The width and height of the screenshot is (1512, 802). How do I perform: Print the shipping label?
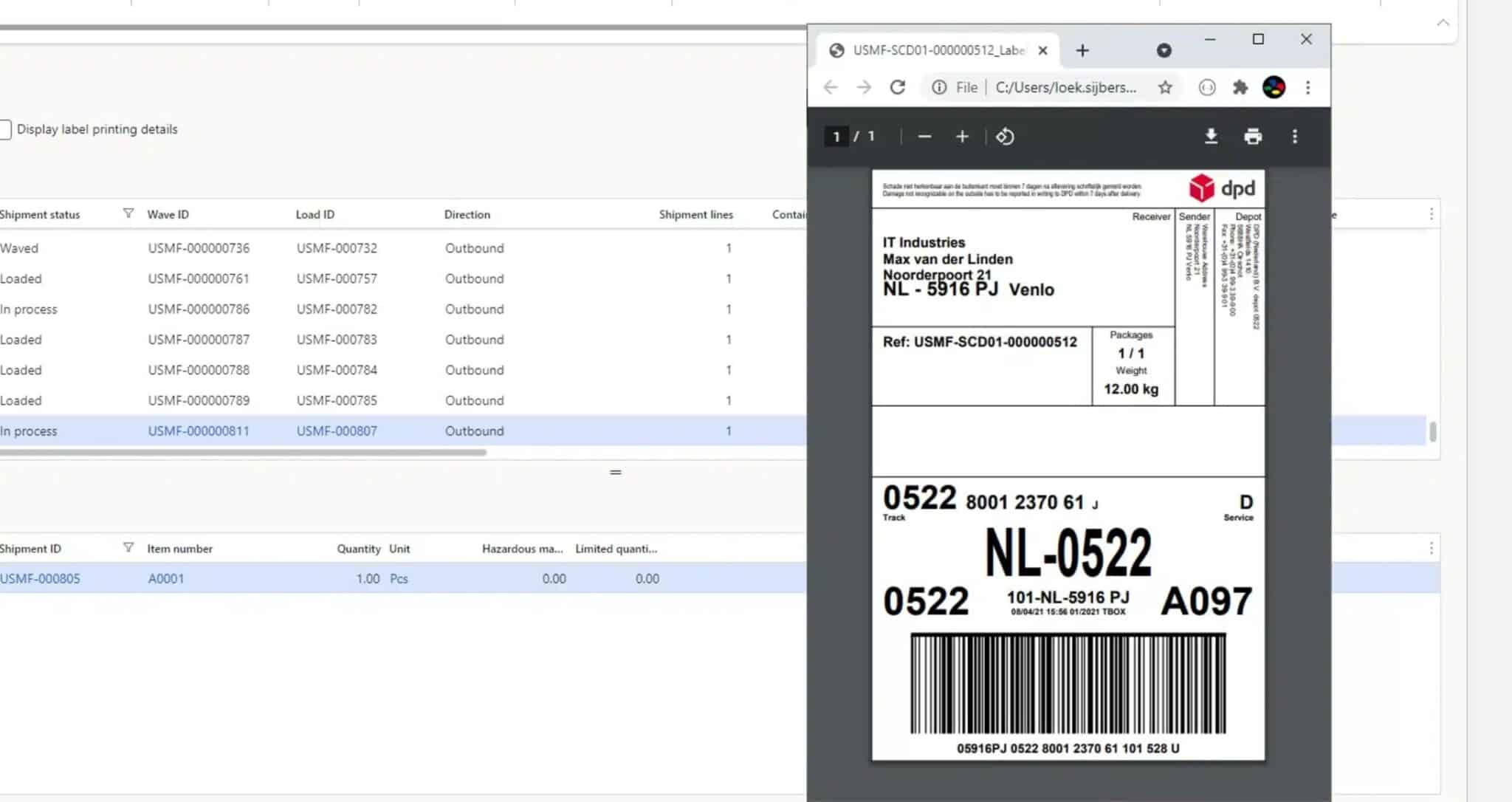coord(1253,136)
